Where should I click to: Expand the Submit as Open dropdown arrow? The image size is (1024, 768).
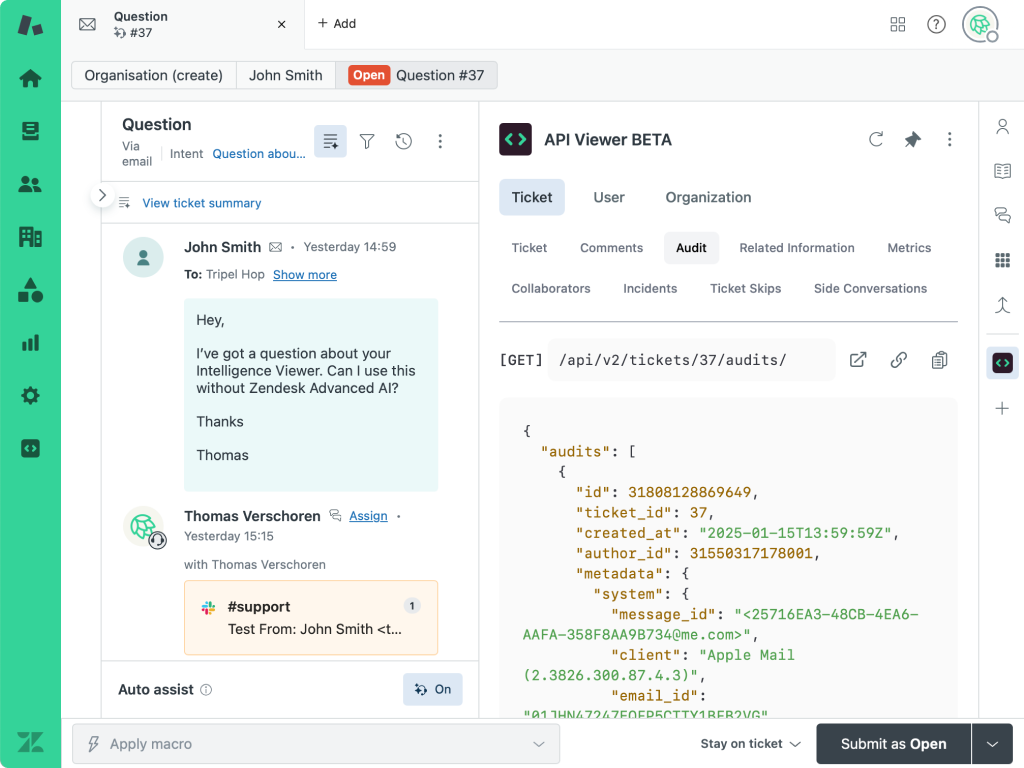992,744
